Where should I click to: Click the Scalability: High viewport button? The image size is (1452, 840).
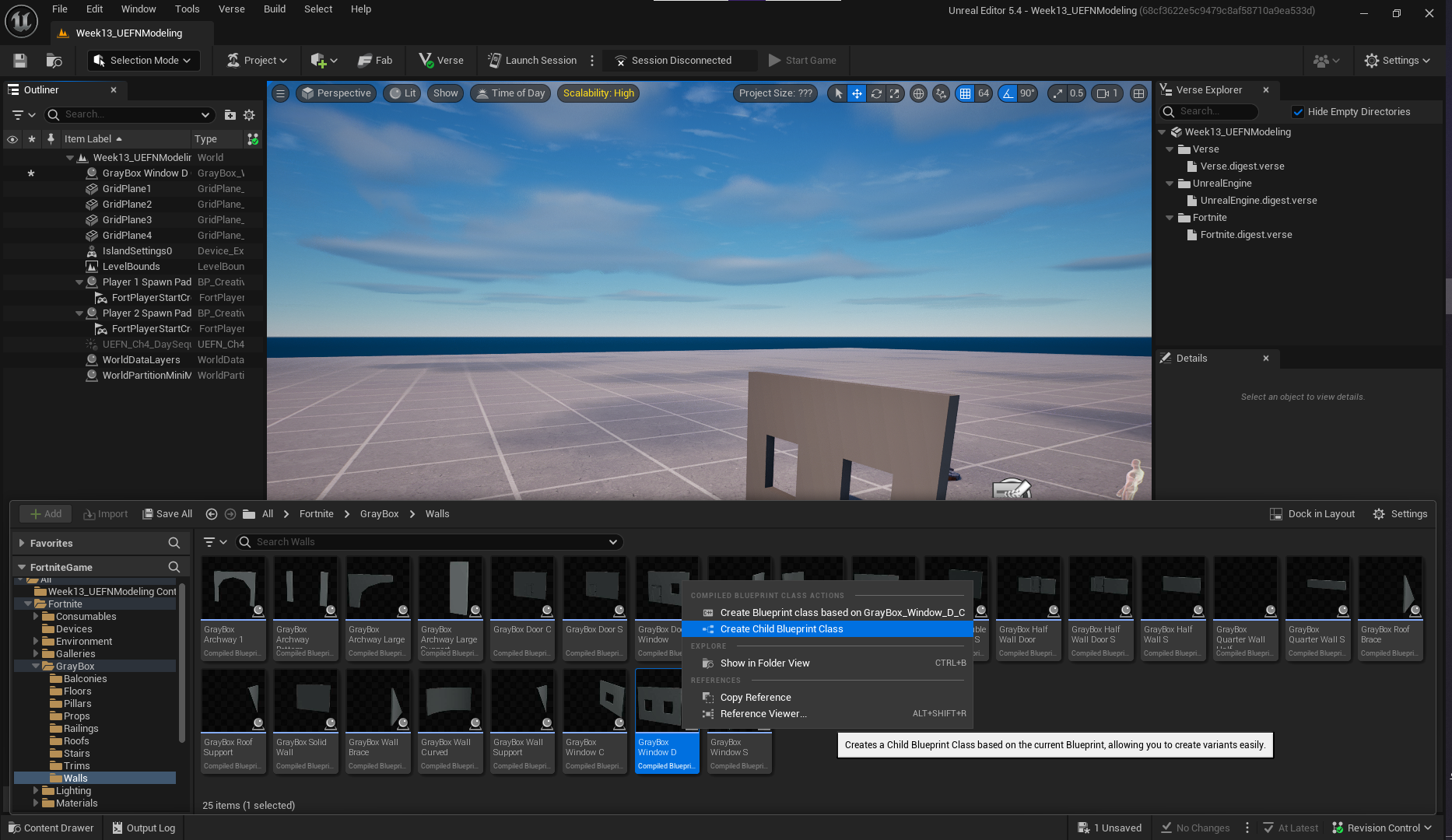pyautogui.click(x=598, y=93)
